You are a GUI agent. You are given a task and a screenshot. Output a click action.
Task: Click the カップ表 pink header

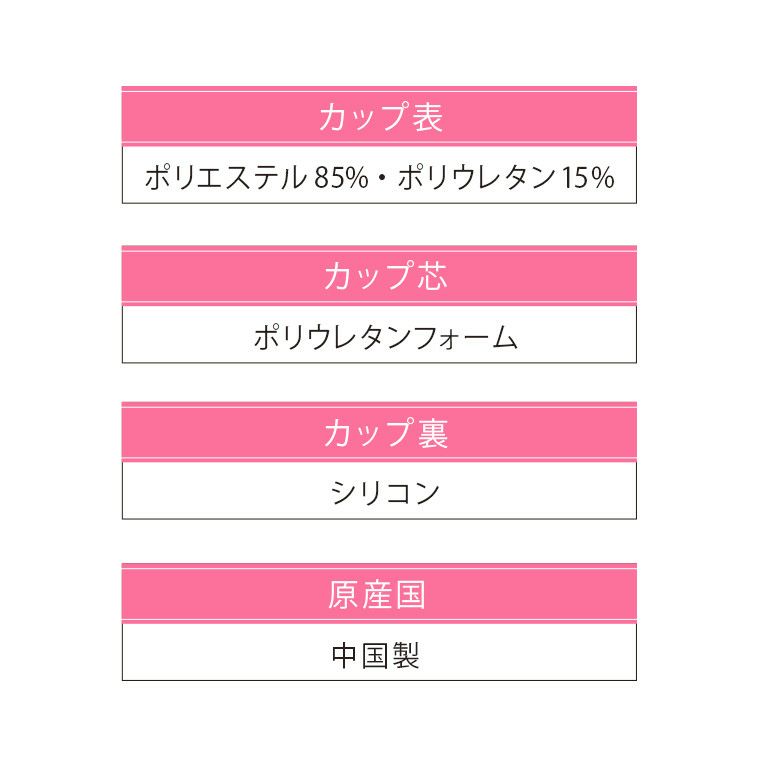[x=379, y=117]
